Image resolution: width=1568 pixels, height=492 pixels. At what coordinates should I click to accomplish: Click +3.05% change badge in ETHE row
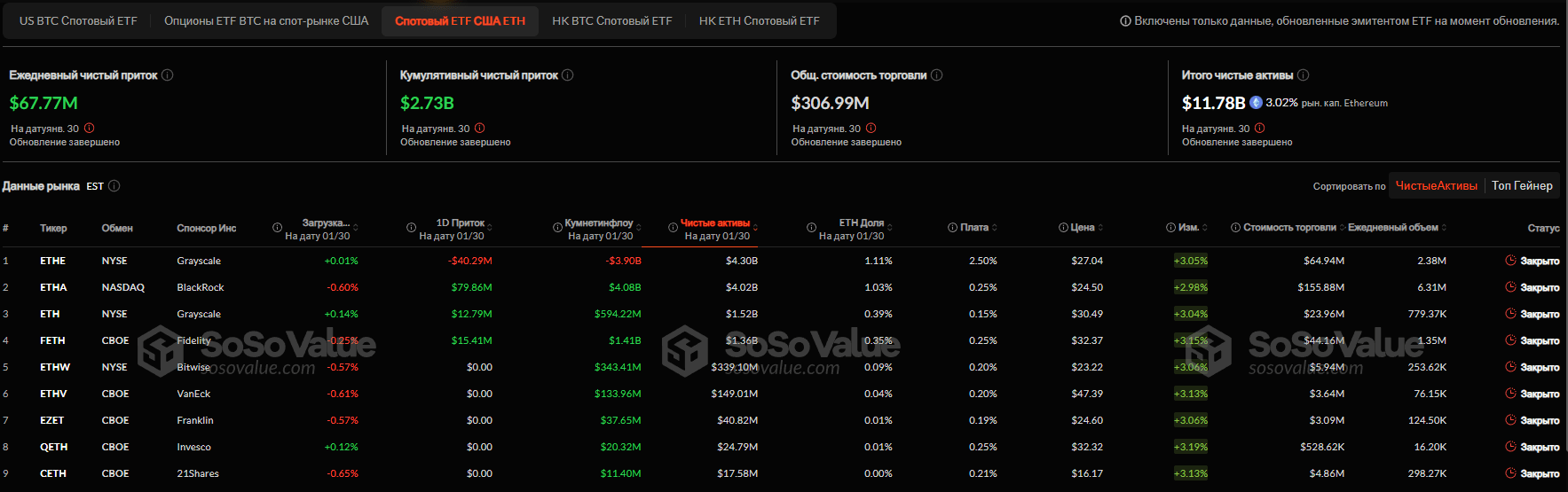click(1191, 261)
